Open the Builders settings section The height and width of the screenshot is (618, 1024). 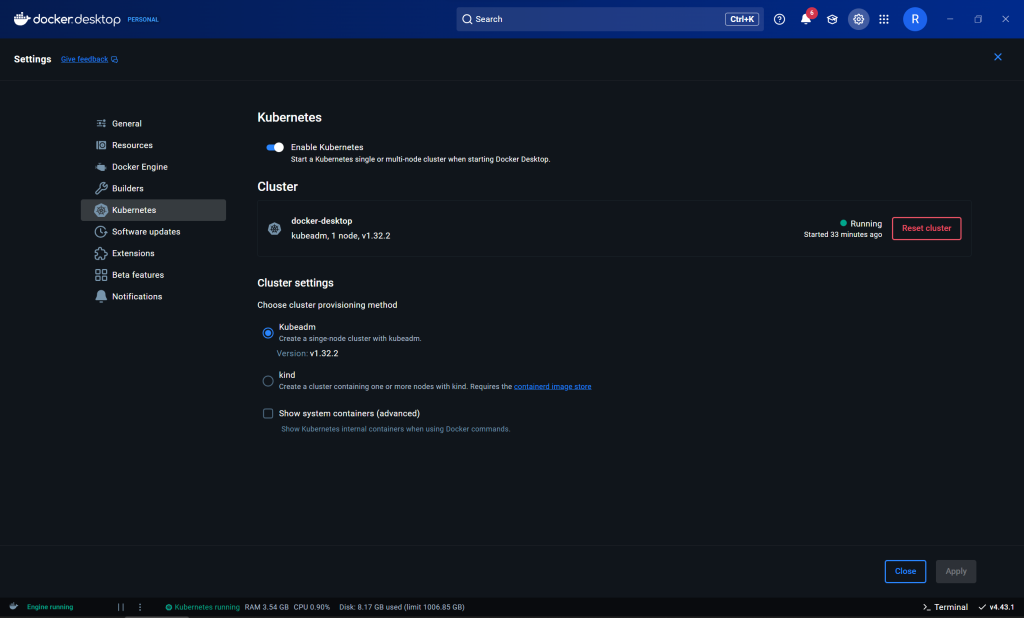click(153, 188)
